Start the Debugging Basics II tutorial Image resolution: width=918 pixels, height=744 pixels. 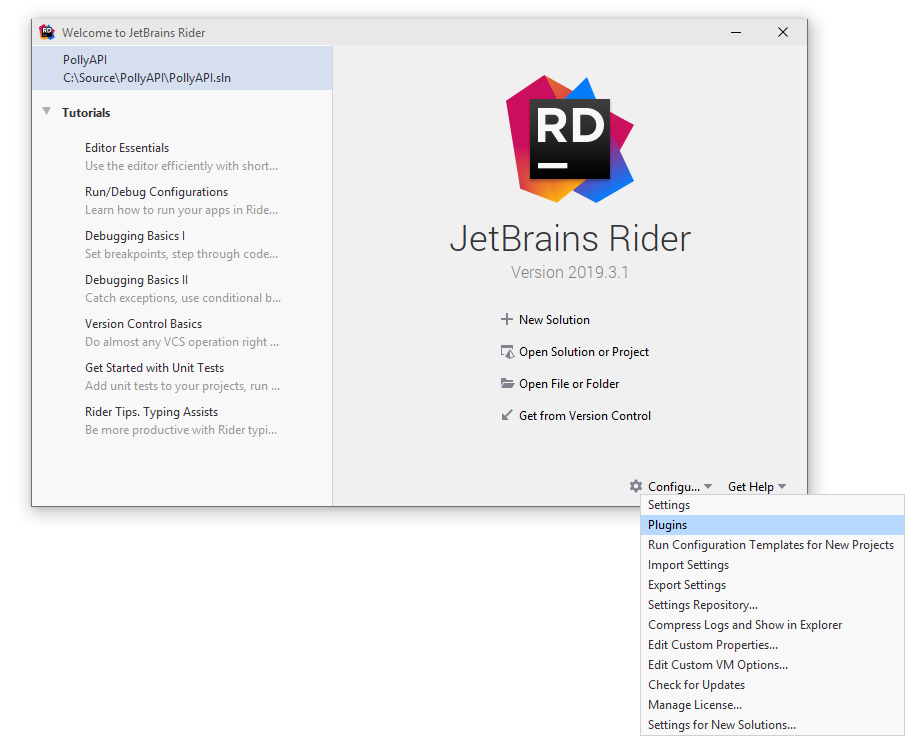coord(136,280)
